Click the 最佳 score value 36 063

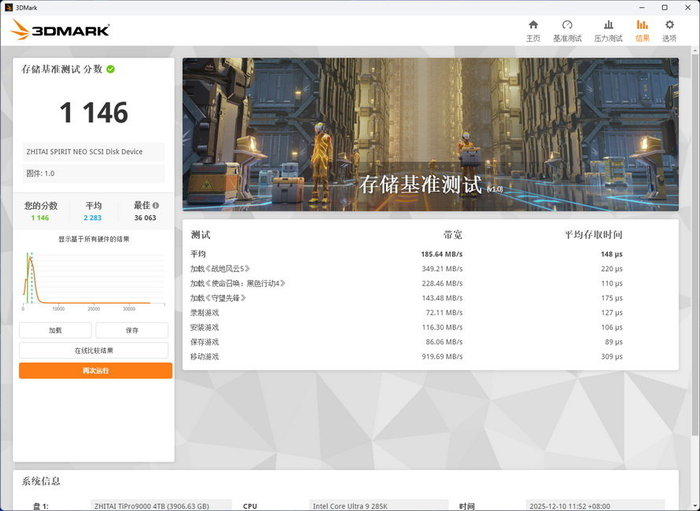click(x=145, y=218)
